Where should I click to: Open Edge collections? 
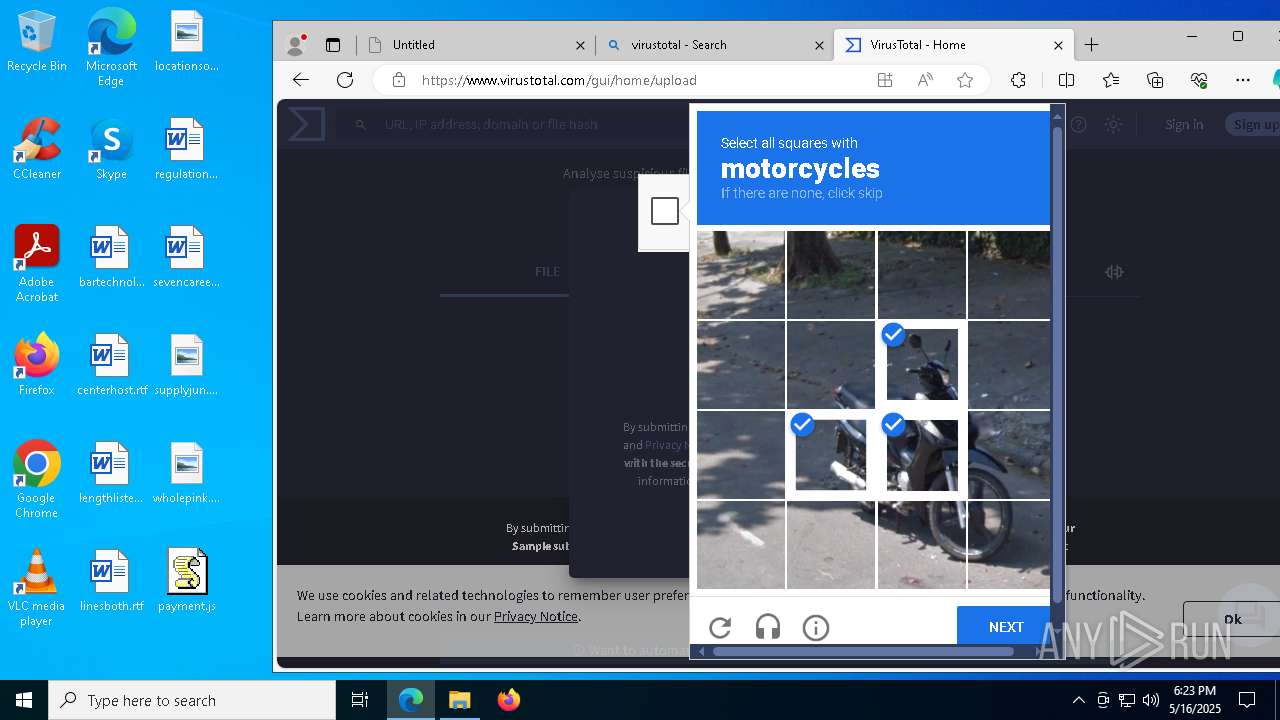[1155, 80]
